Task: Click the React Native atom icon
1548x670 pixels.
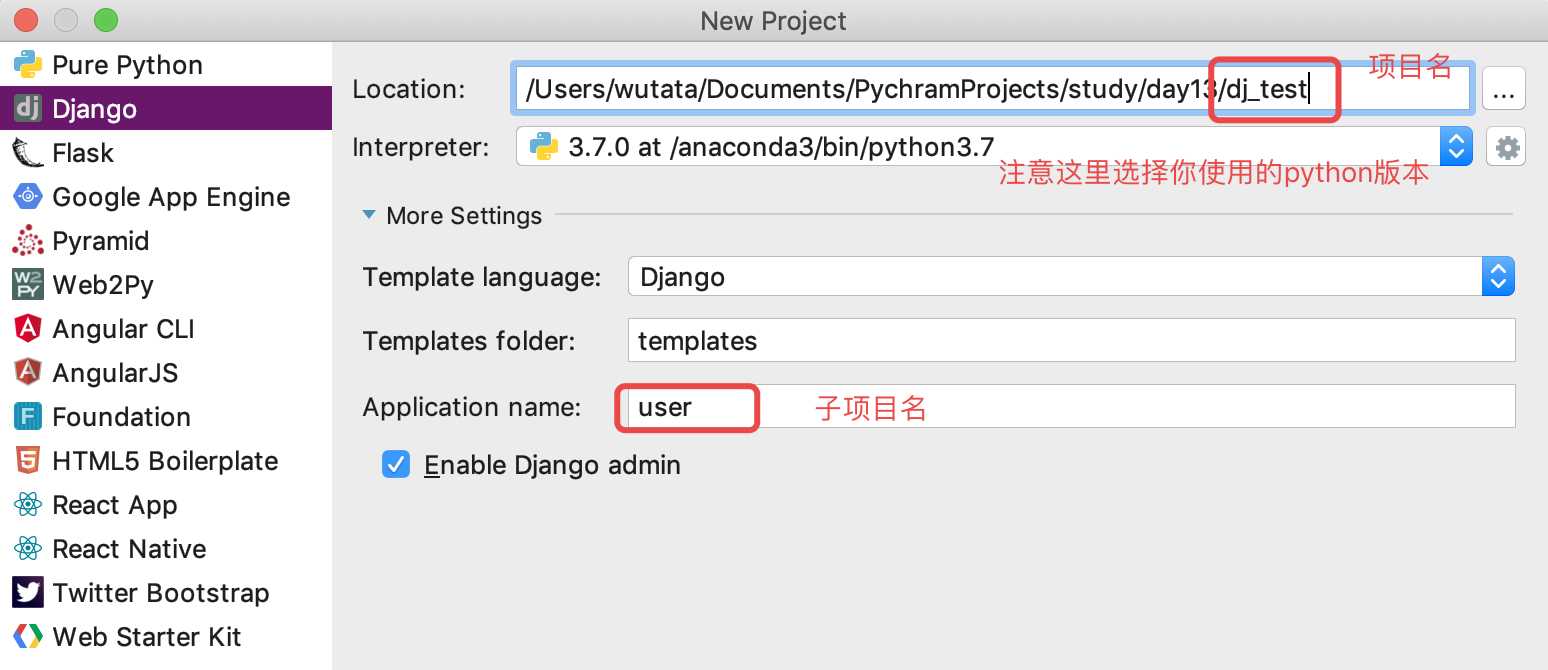Action: point(27,549)
